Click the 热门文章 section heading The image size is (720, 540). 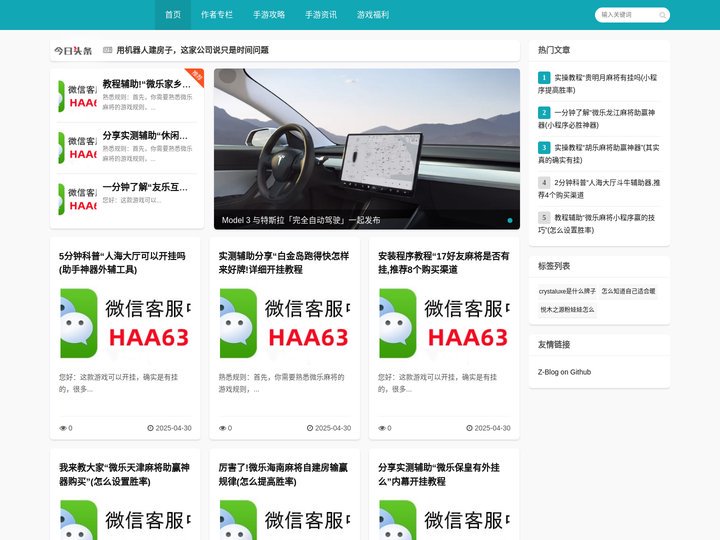click(554, 50)
